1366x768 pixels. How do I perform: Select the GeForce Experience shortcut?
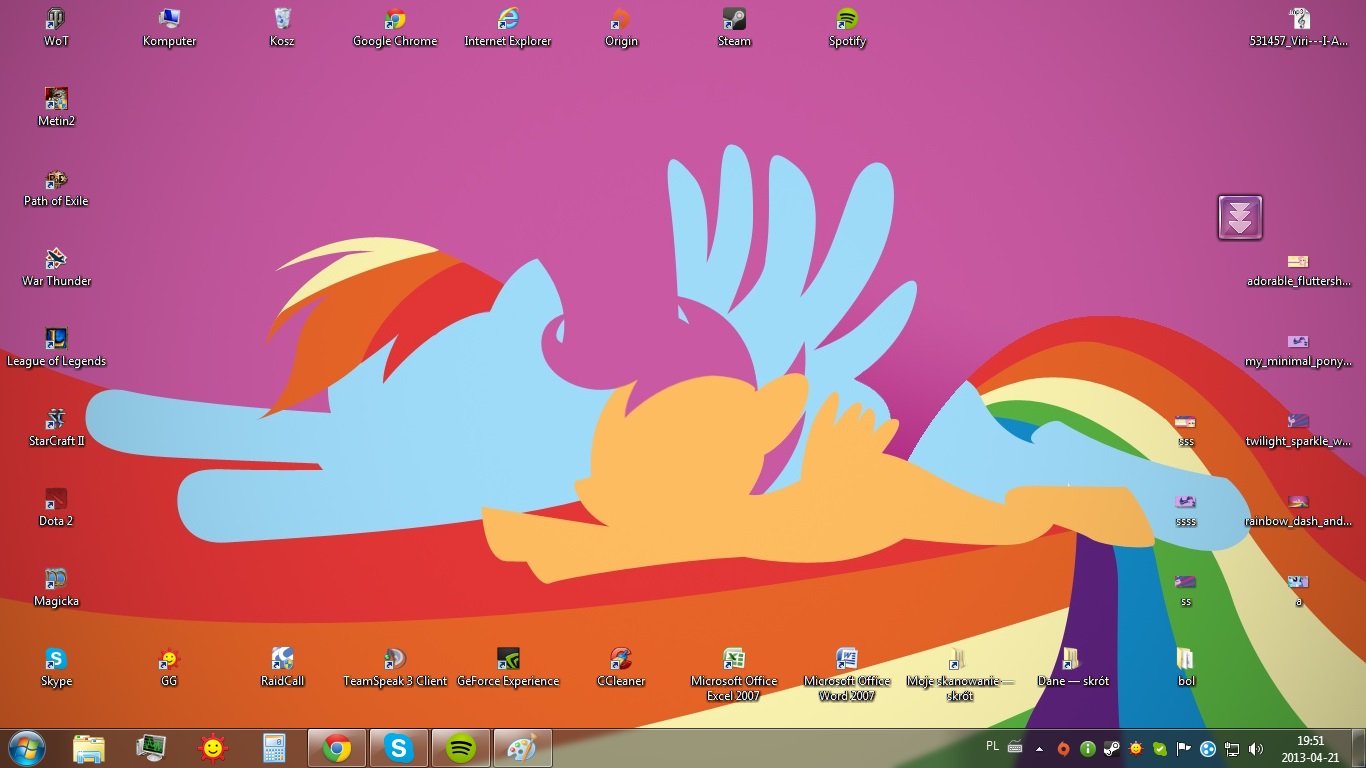(508, 668)
